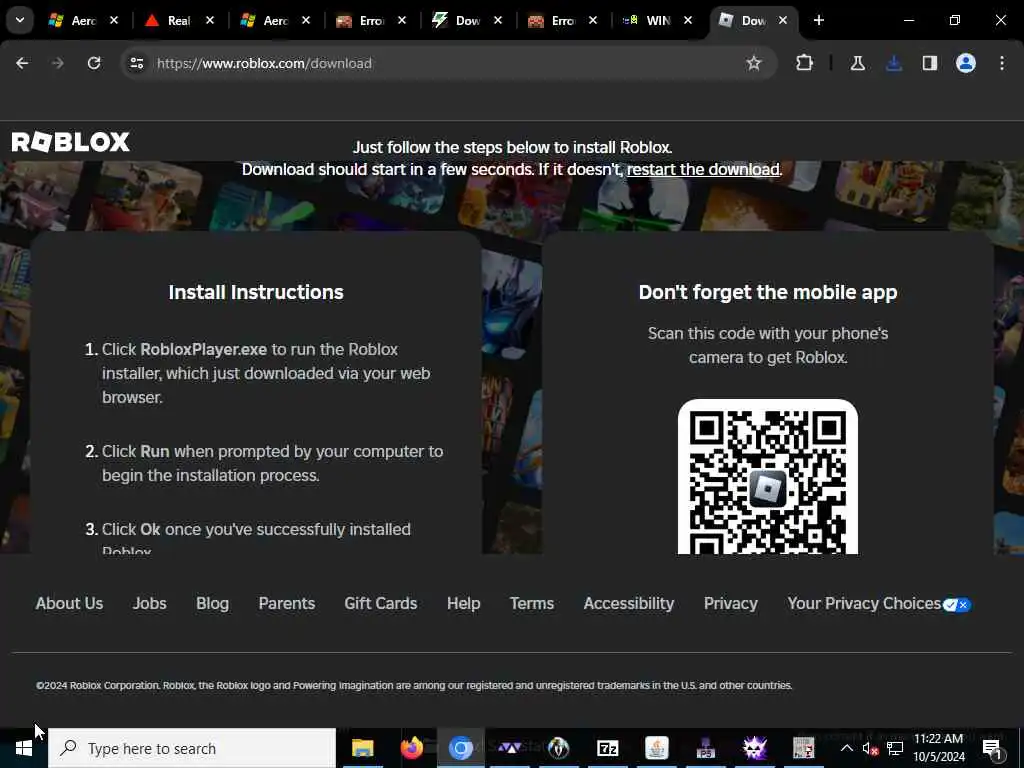Click the muted volume tray icon
Viewport: 1024px width, 768px height.
tap(870, 748)
